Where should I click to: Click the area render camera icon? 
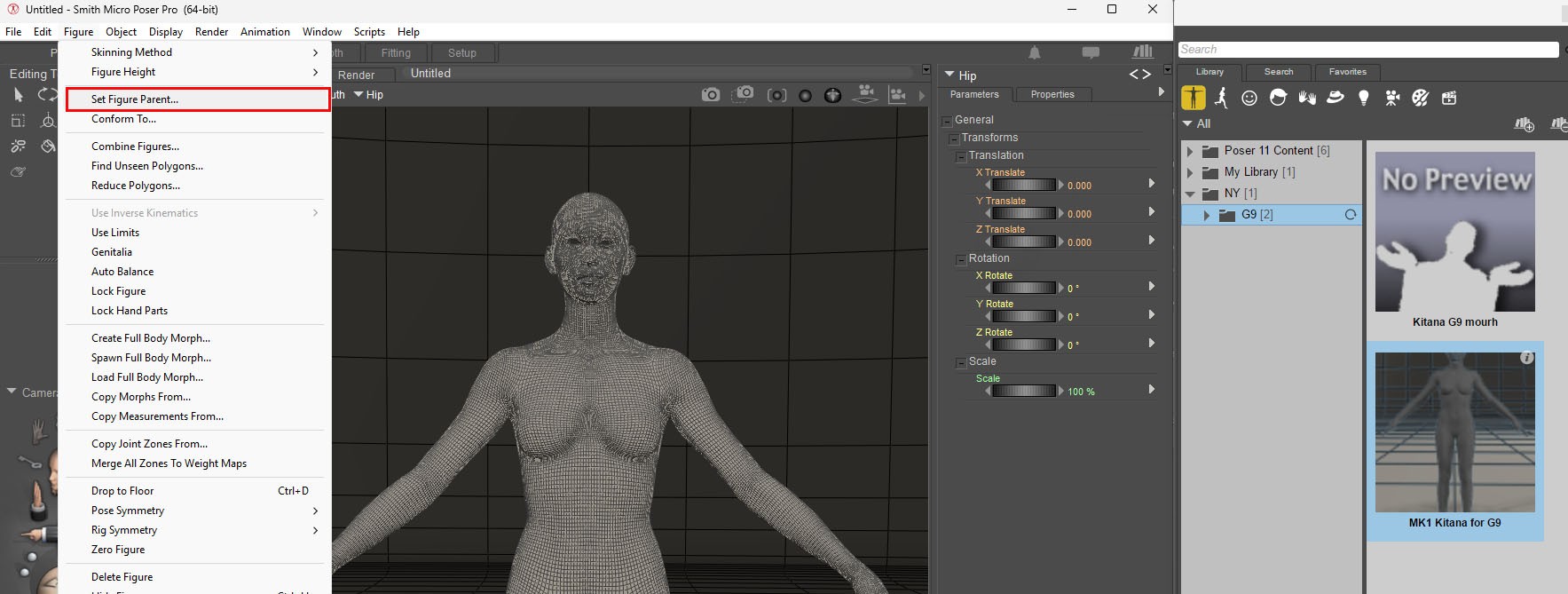tap(744, 93)
